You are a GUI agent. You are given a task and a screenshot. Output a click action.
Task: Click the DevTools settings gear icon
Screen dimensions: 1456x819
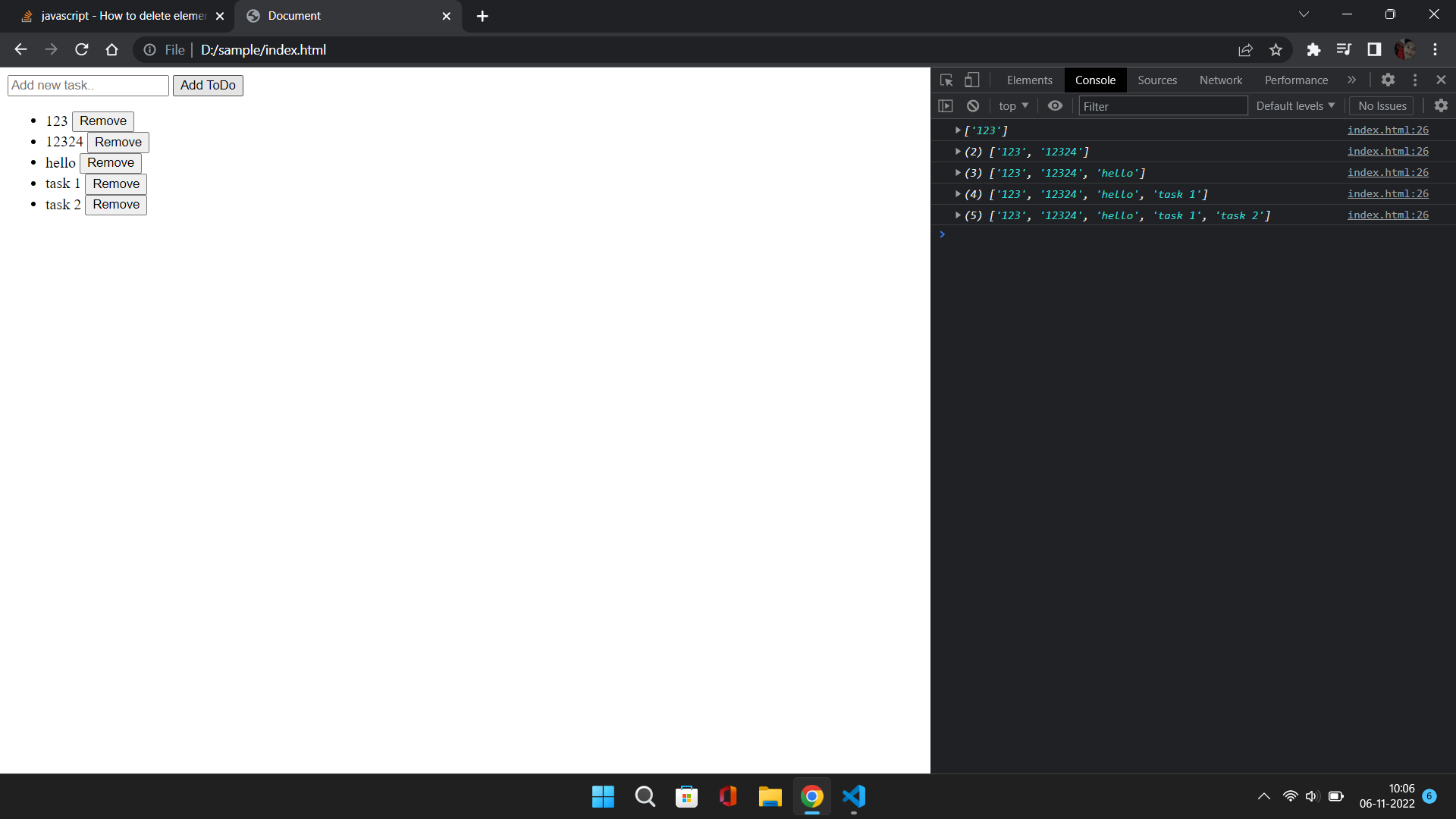pos(1388,79)
